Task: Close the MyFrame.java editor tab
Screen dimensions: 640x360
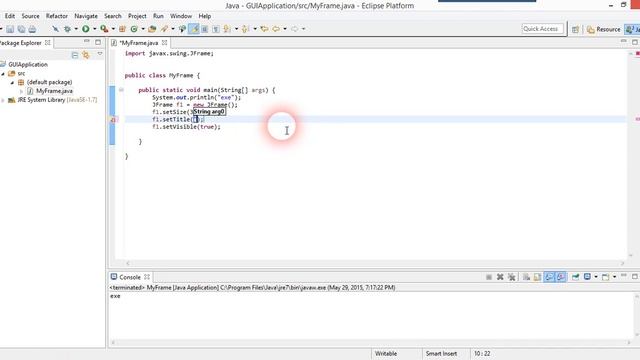Action: [x=164, y=42]
